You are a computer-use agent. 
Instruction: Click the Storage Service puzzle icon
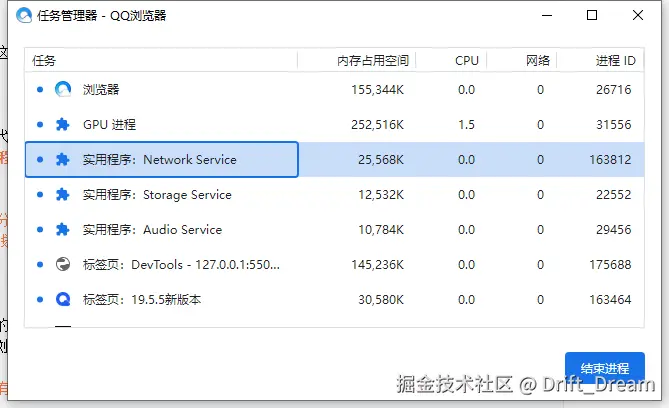click(63, 195)
